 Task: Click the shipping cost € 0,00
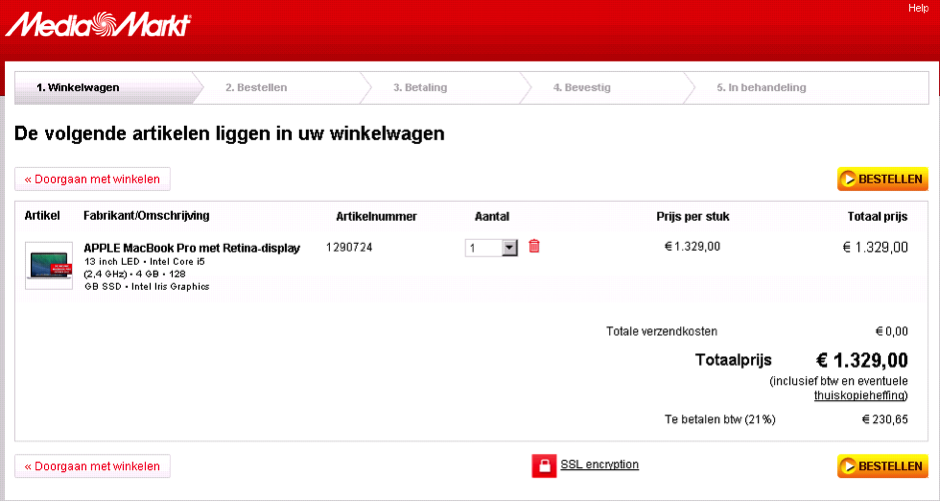click(892, 331)
